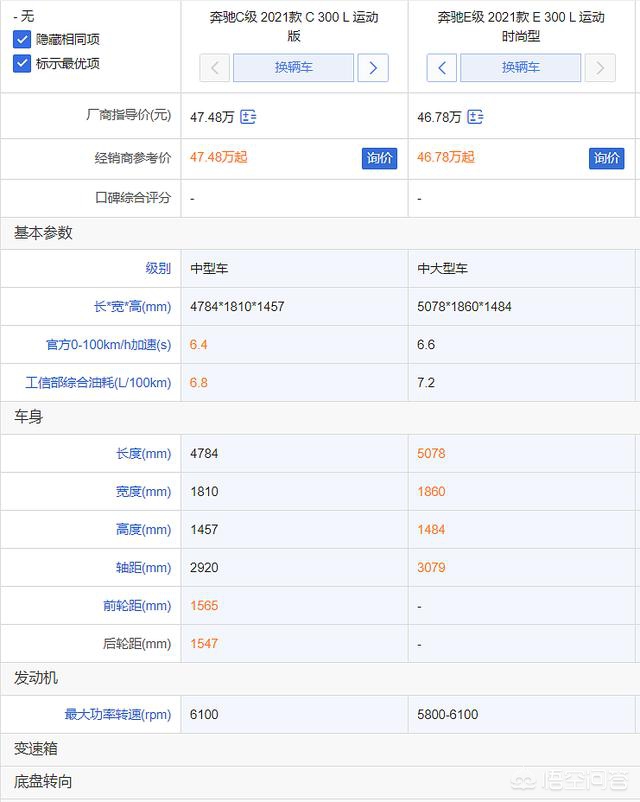Select the 5800-6100 rpm value

(x=448, y=715)
